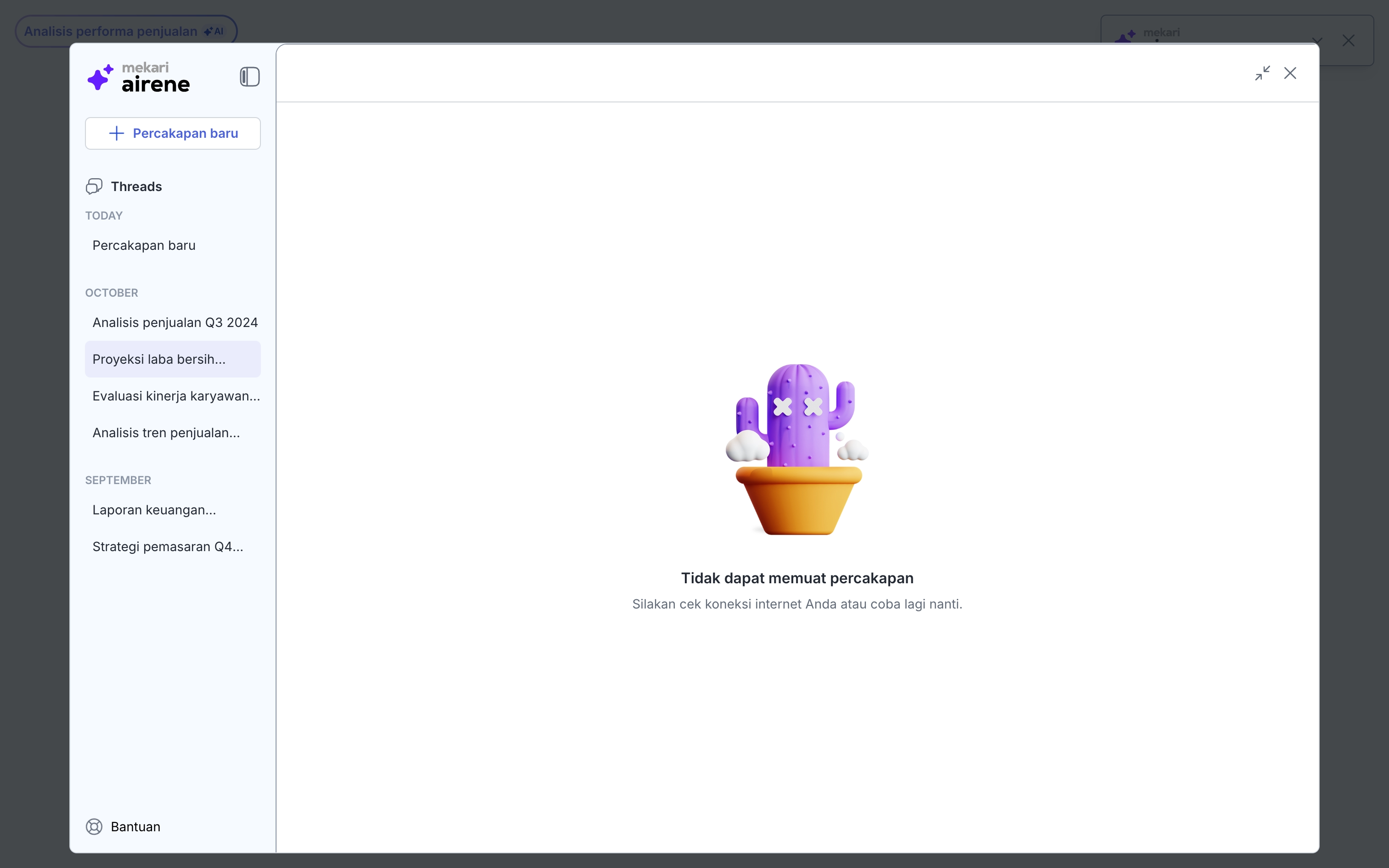Click the SEPTEMBER section header
Image resolution: width=1389 pixels, height=868 pixels.
pyautogui.click(x=118, y=480)
